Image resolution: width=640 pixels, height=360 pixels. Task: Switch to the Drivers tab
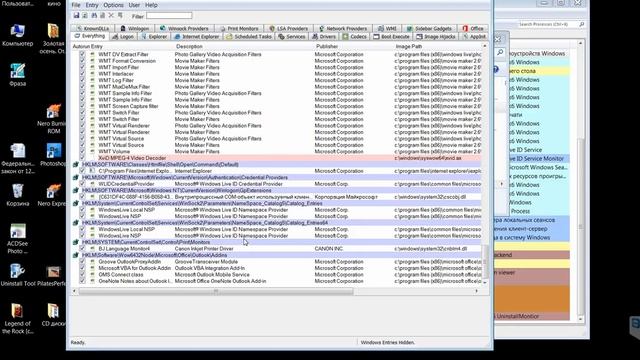[x=324, y=37]
